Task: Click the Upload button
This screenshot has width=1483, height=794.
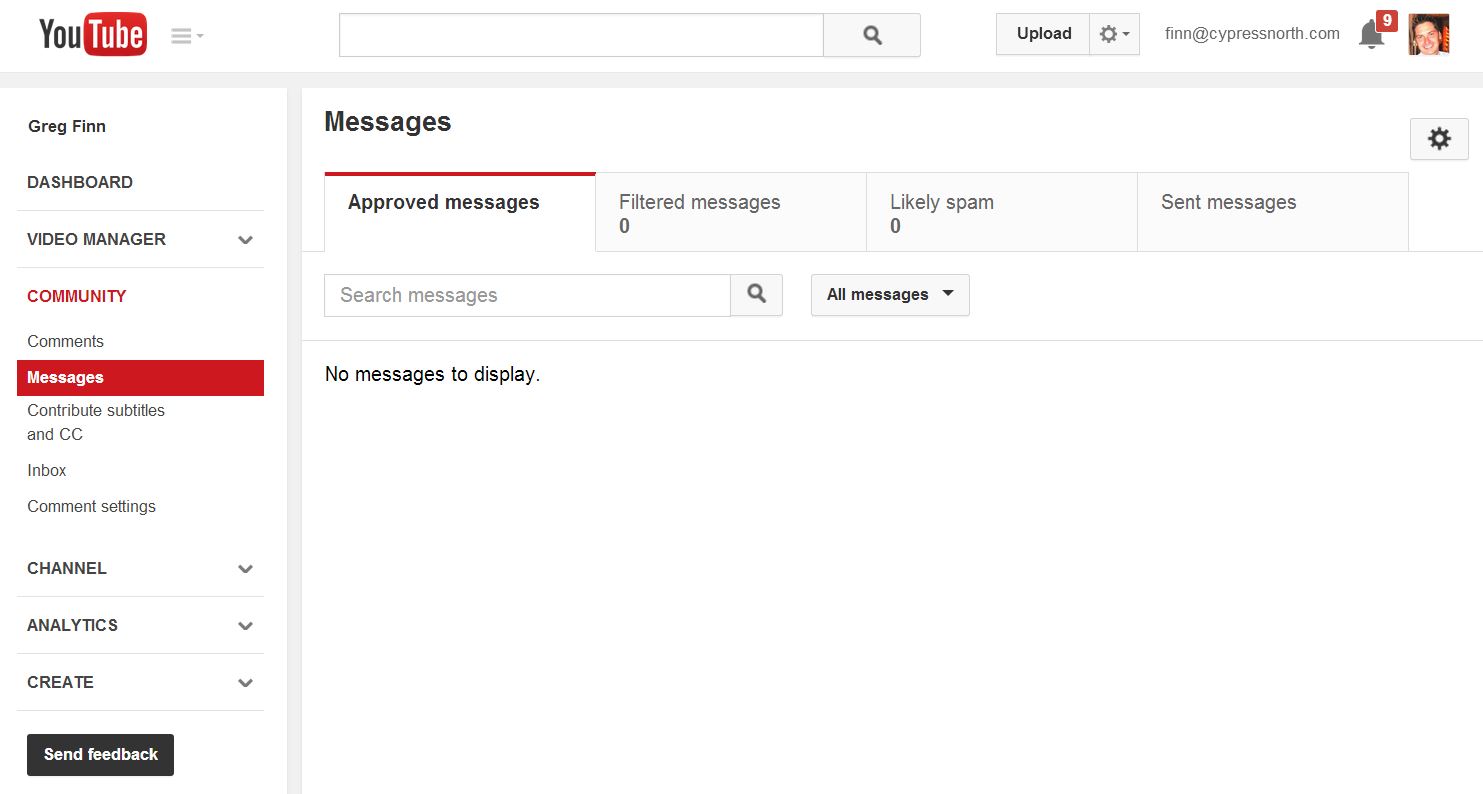Action: pyautogui.click(x=1043, y=34)
